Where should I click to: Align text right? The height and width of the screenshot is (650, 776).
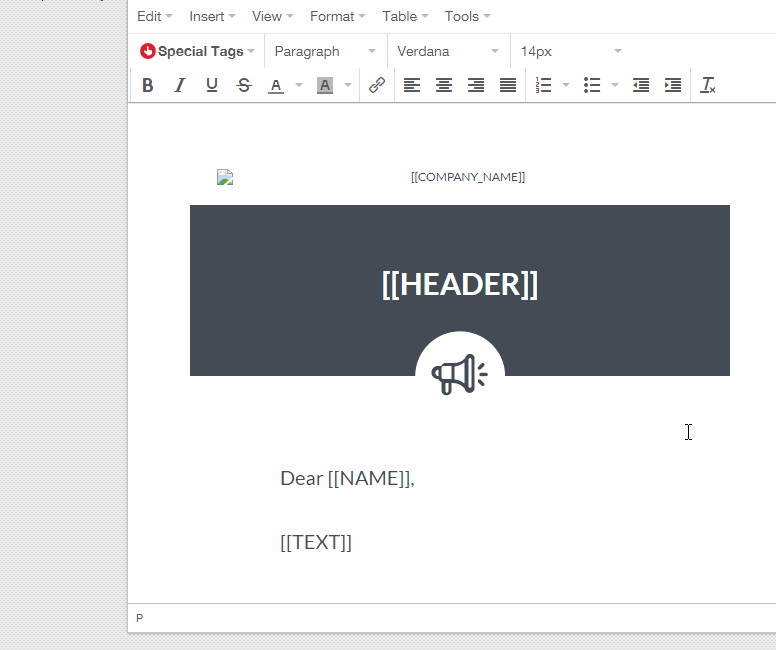point(476,85)
